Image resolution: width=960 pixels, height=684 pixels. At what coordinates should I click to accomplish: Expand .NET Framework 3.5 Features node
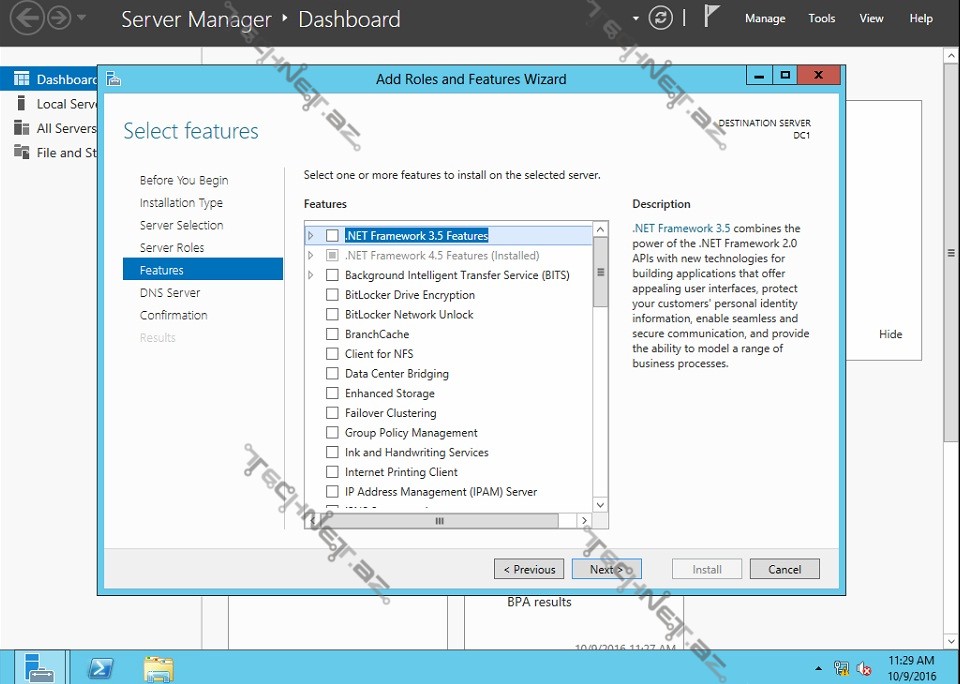(311, 236)
